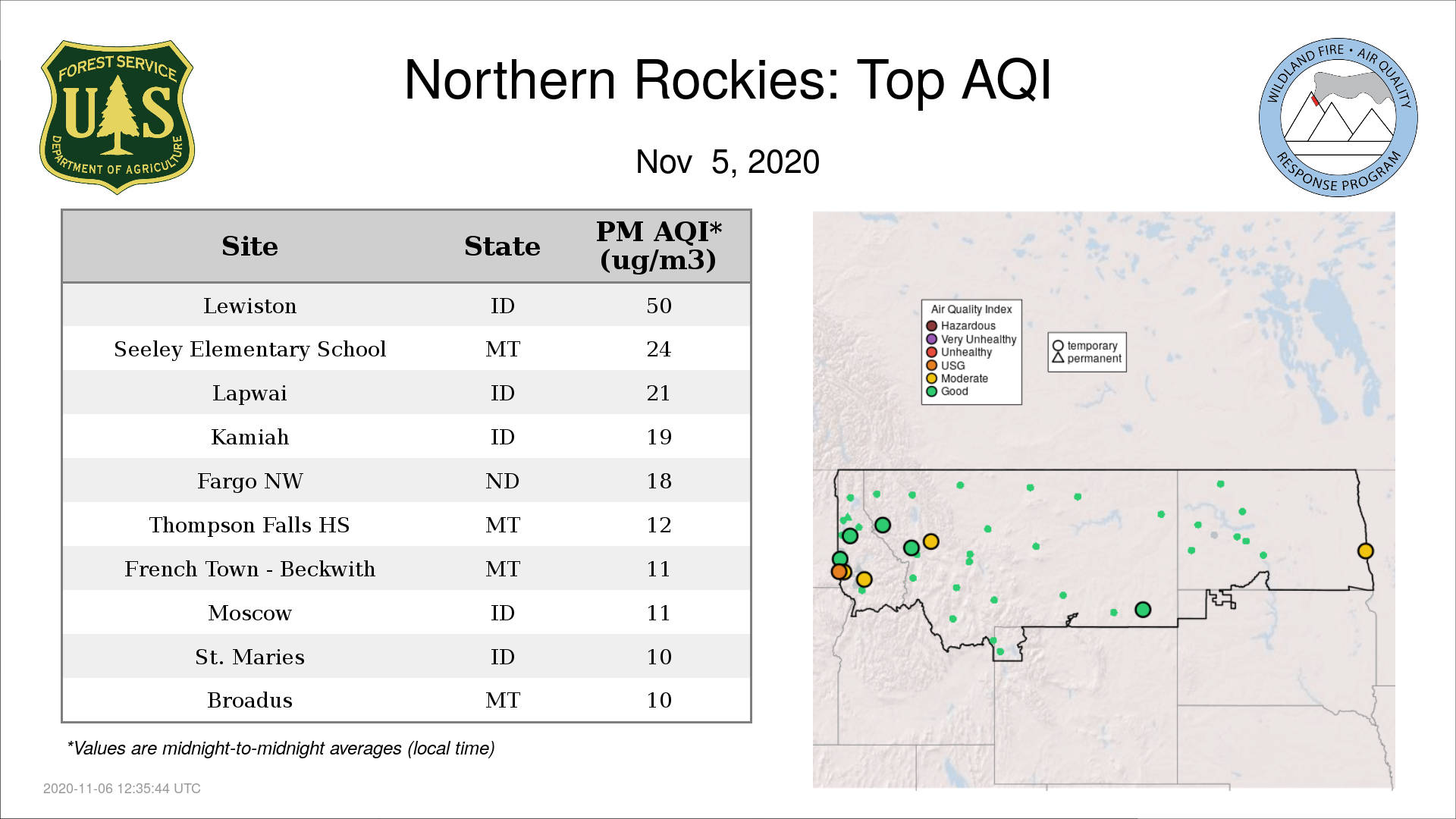Click the Hazardous legend color dot
Viewport: 1456px width, 819px height.
click(932, 326)
